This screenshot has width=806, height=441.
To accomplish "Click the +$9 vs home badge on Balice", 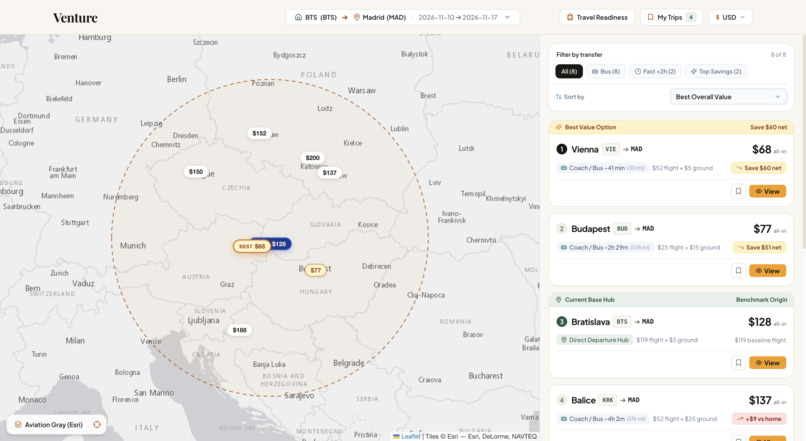I will coord(759,419).
